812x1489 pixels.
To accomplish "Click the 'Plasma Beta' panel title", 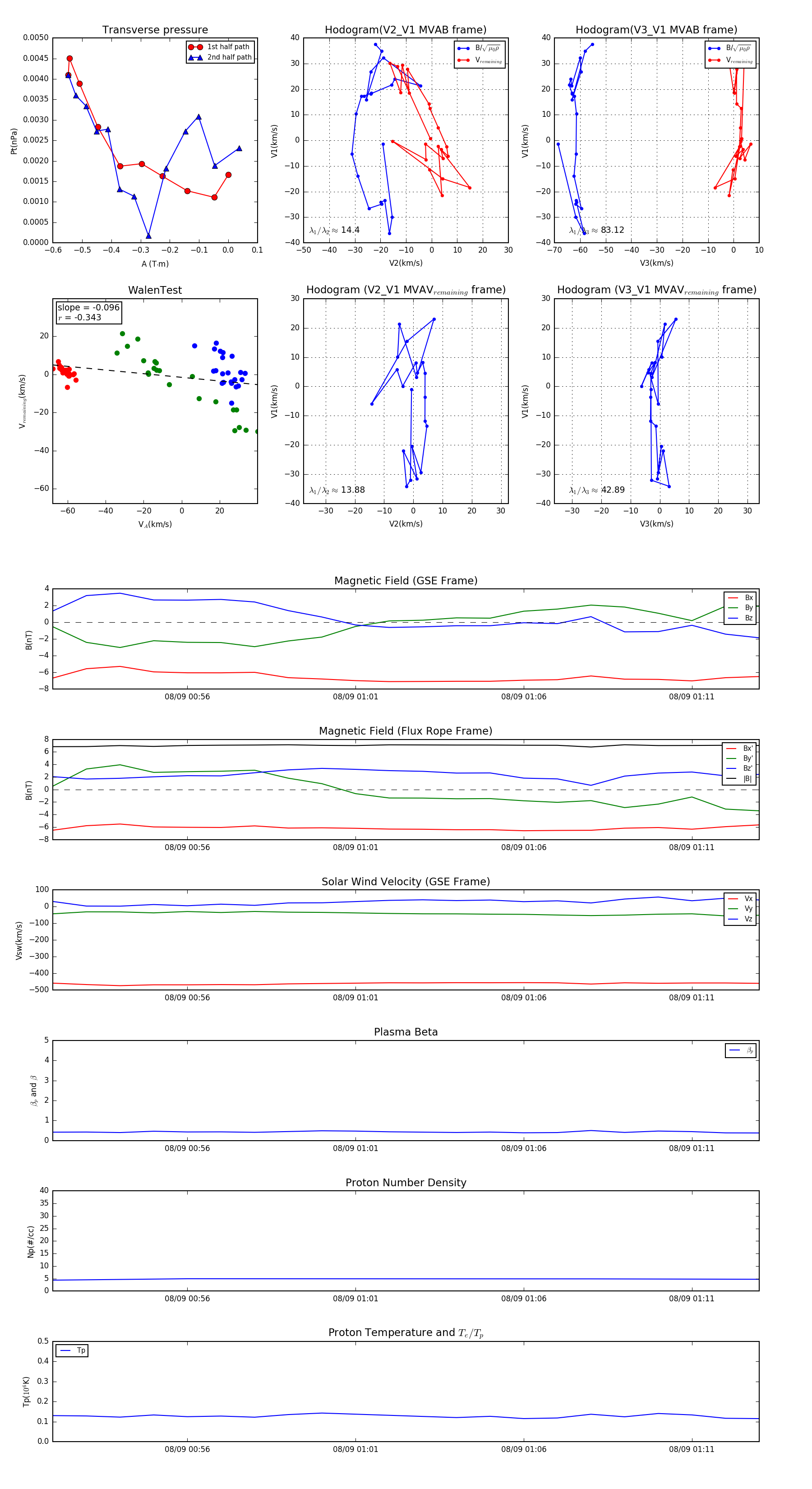I will point(406,1032).
